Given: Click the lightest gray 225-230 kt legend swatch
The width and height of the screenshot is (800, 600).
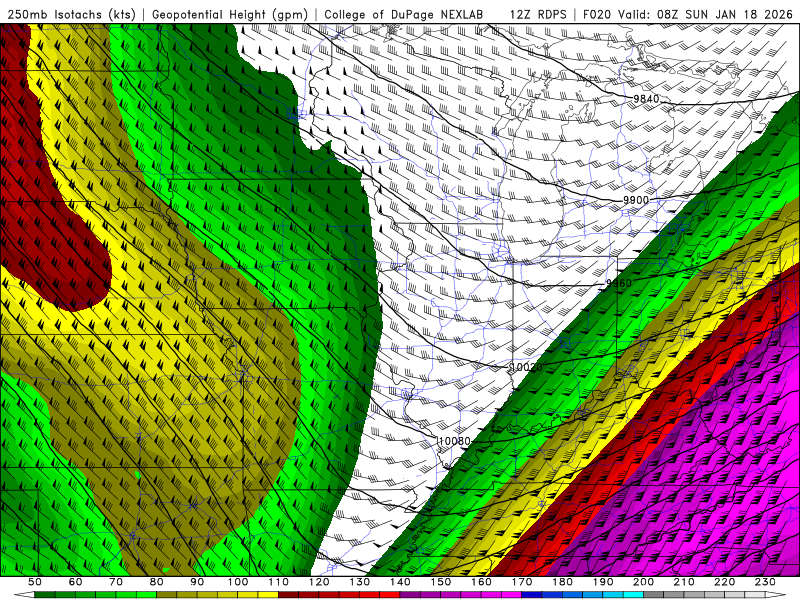Looking at the screenshot, I should tap(755, 595).
